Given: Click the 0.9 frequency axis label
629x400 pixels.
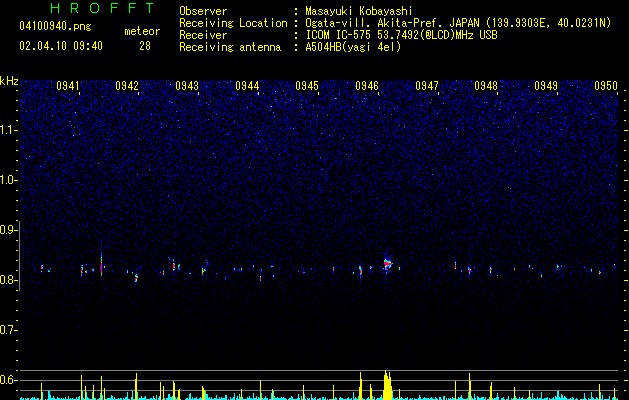Looking at the screenshot, I should coord(8,230).
